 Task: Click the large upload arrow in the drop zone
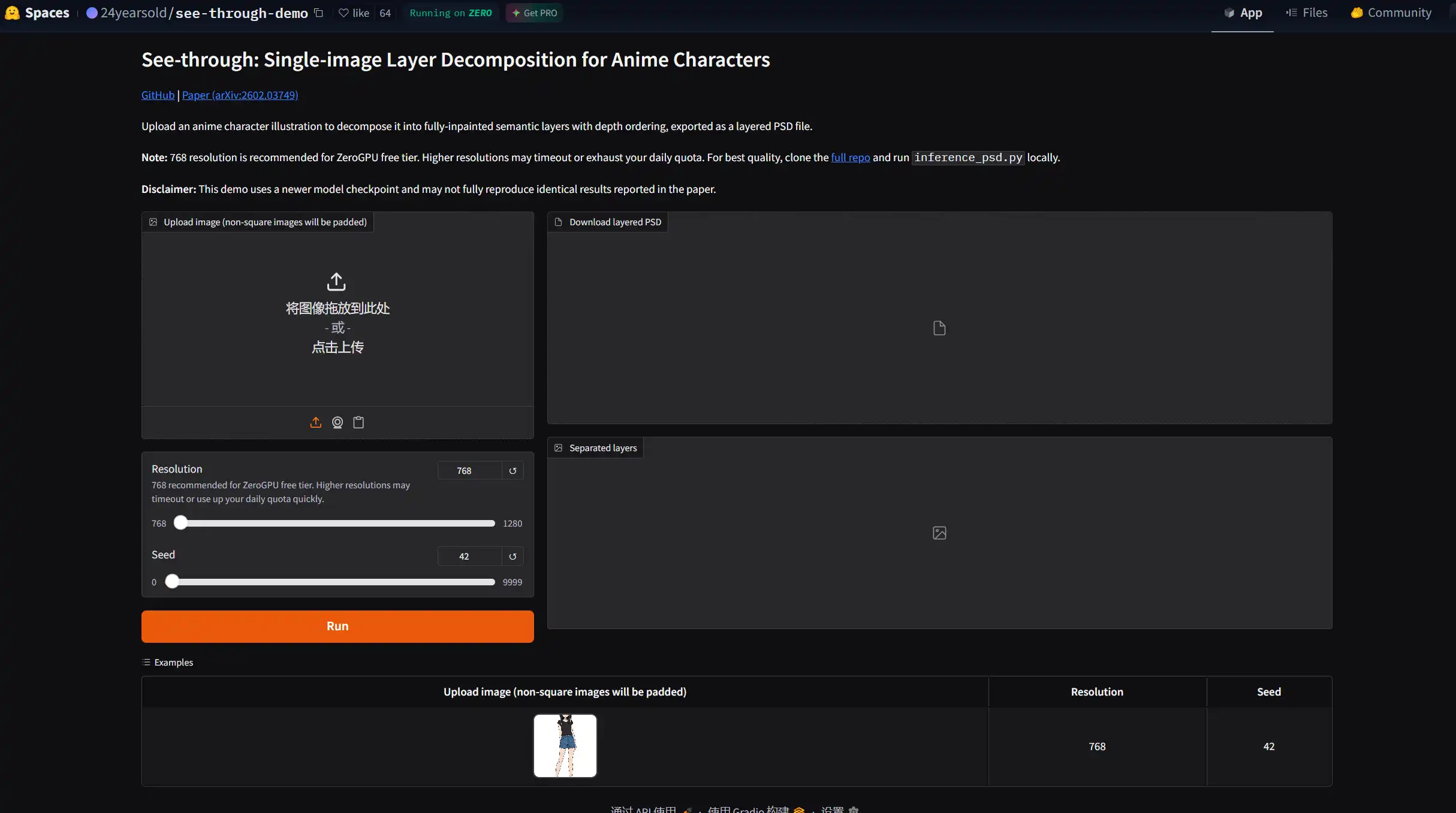tap(336, 282)
